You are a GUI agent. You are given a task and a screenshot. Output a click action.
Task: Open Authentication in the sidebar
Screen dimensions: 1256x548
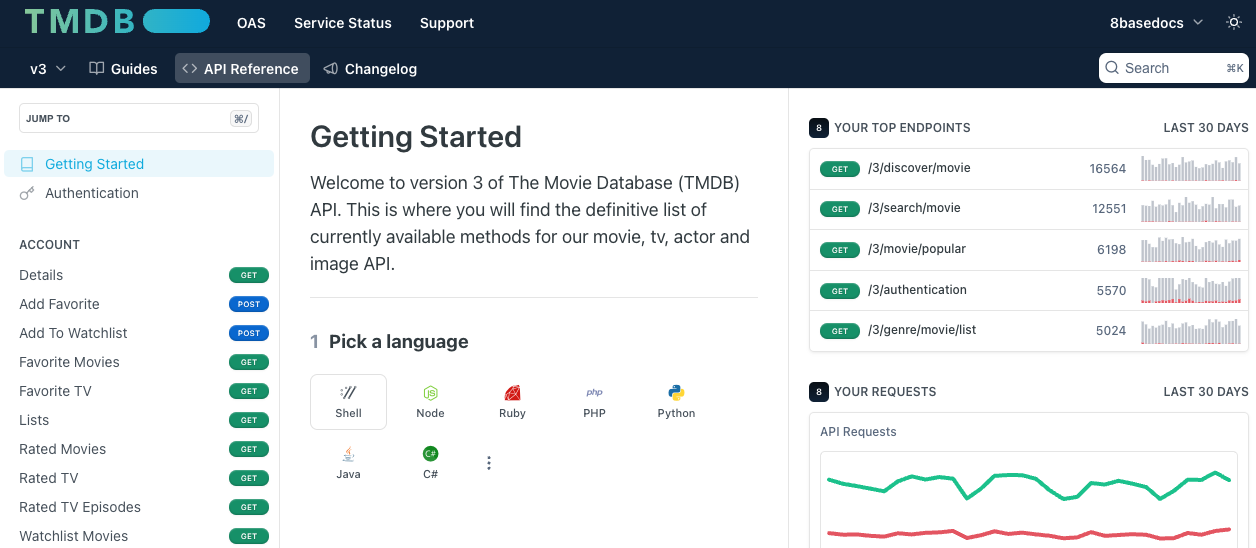[91, 193]
